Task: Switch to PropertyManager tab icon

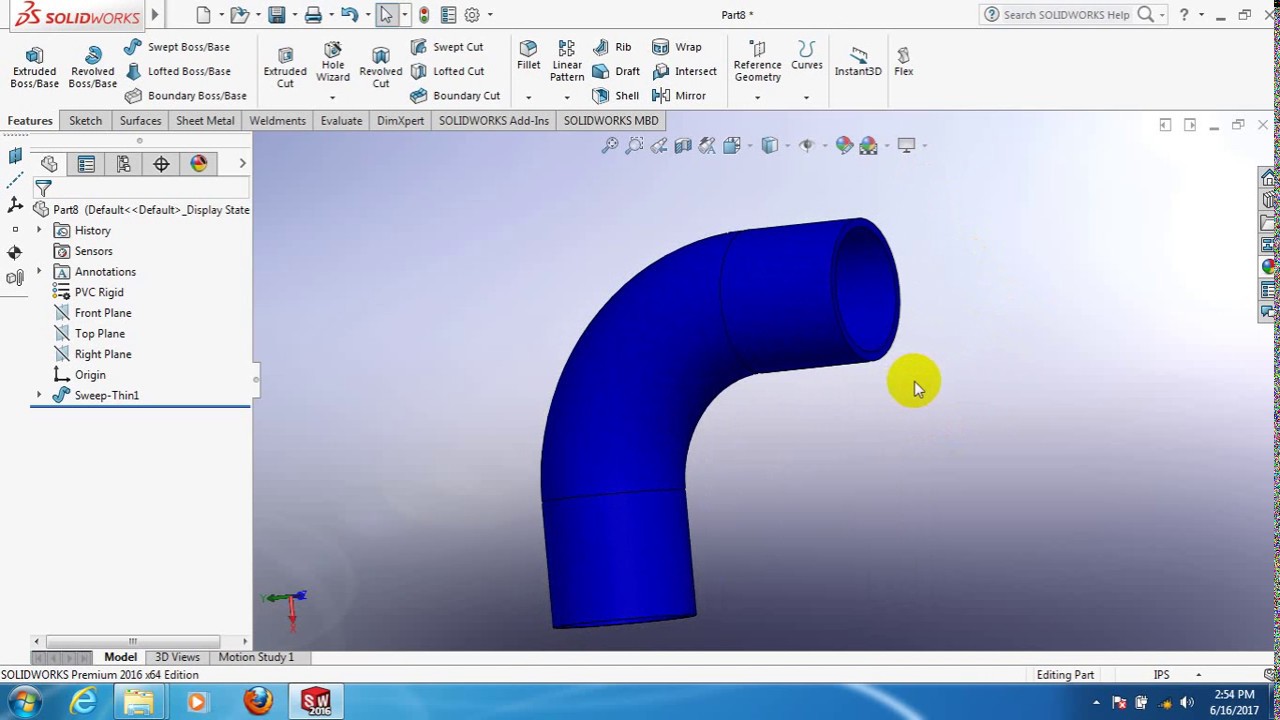Action: coord(86,164)
